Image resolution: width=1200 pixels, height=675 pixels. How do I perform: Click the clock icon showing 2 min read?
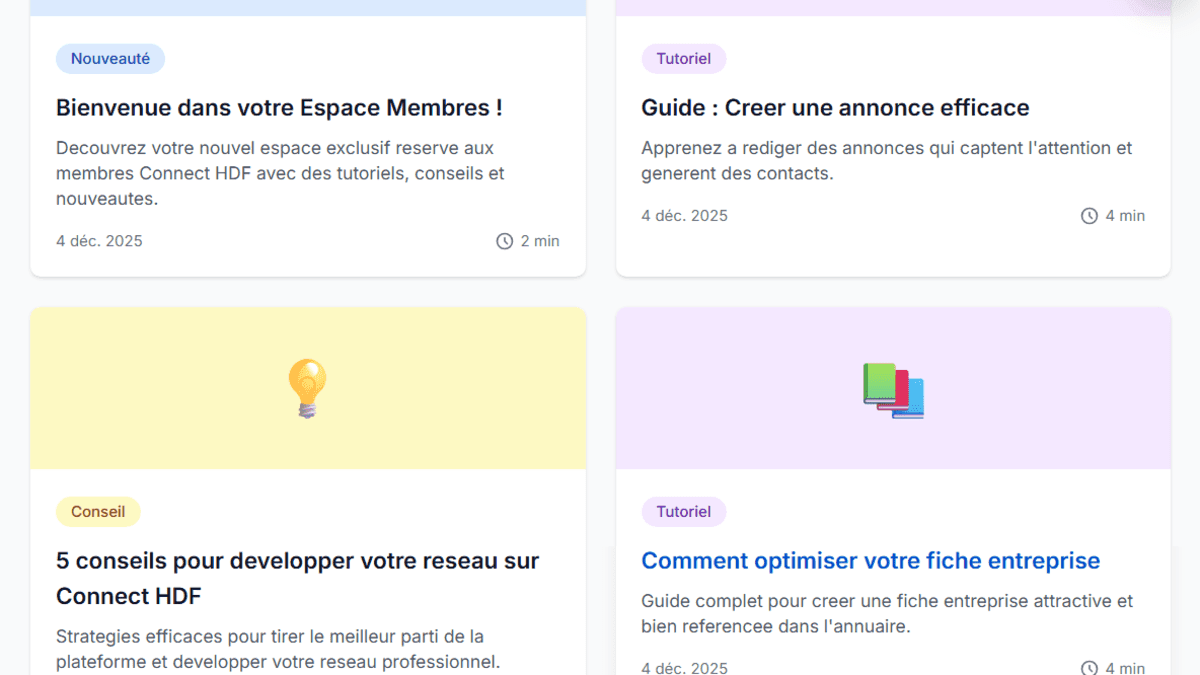[503, 241]
